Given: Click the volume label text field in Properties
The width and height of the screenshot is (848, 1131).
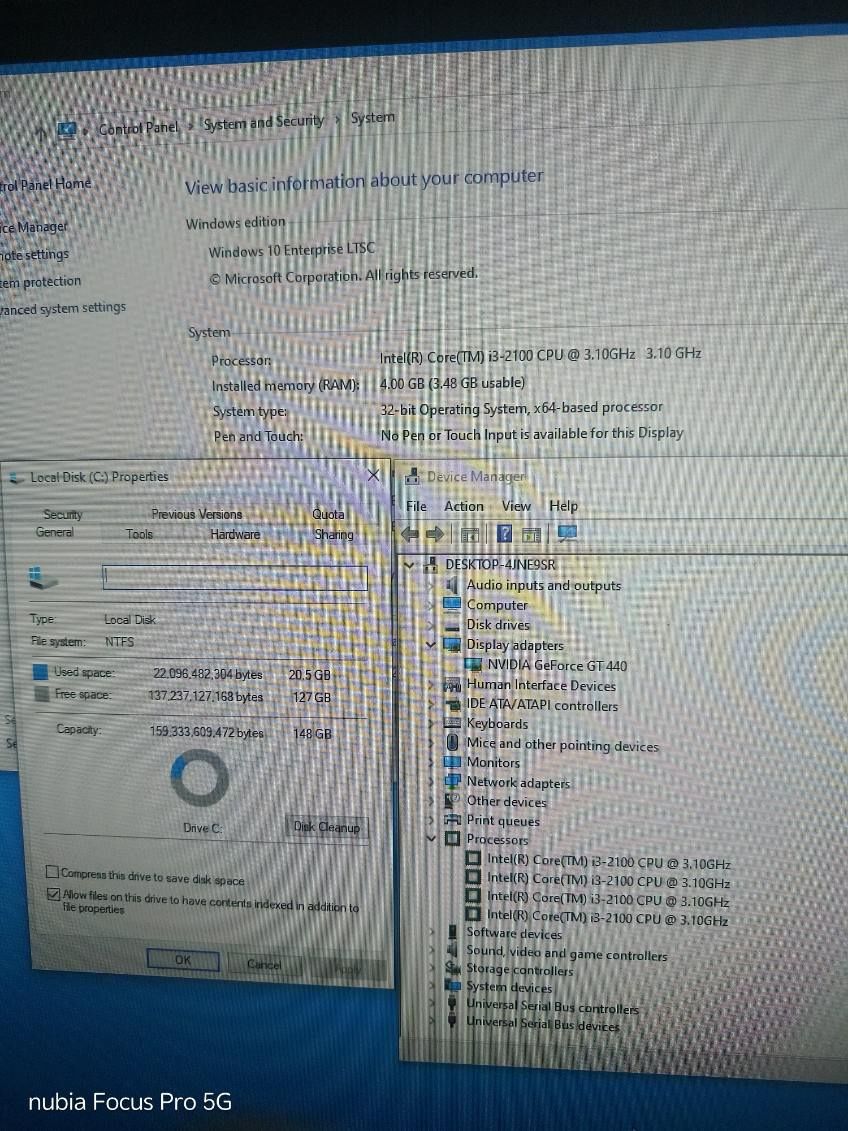Looking at the screenshot, I should point(235,577).
